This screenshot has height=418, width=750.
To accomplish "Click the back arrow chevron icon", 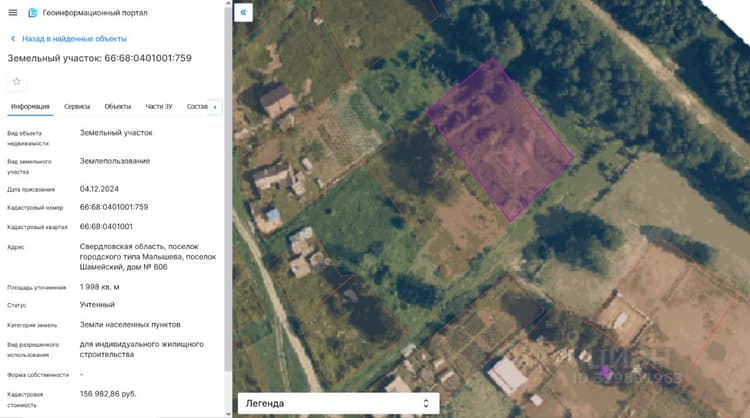I will coord(13,39).
